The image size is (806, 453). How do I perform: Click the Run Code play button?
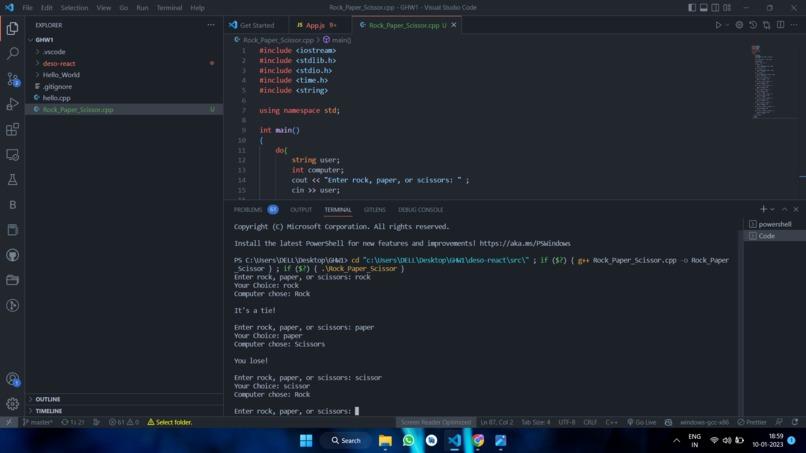(718, 25)
